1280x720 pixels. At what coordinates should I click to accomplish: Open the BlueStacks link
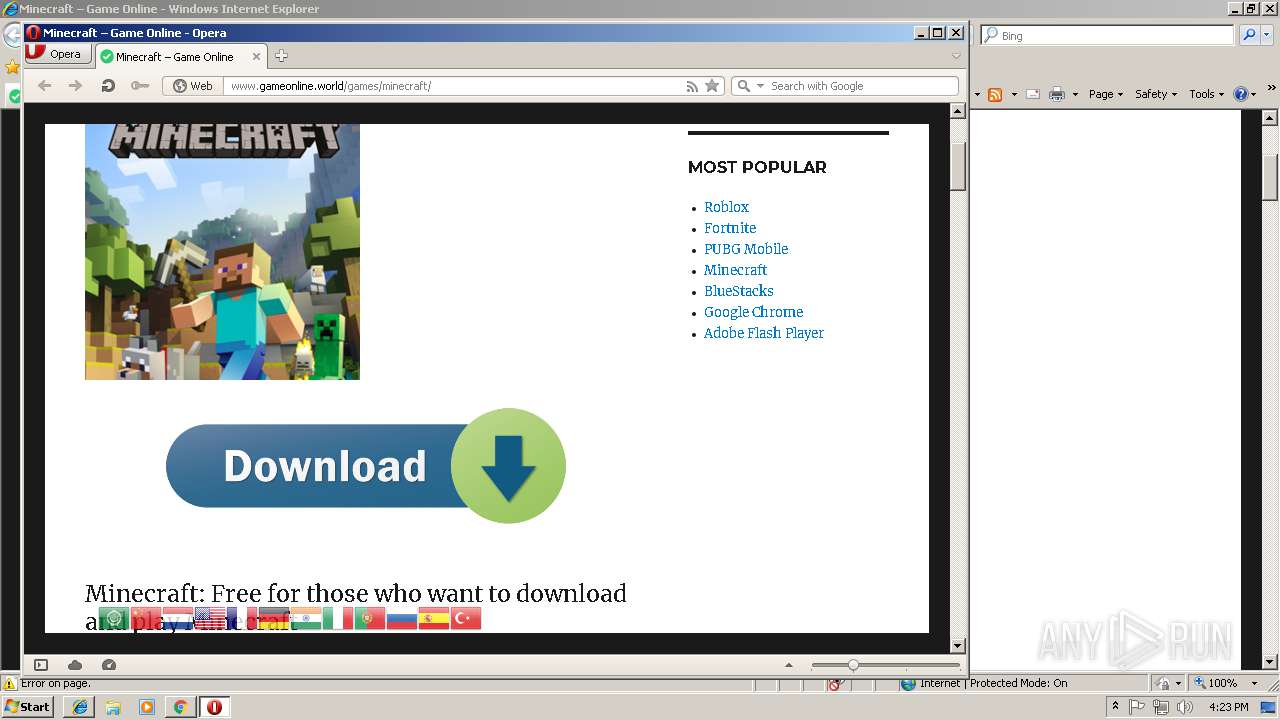[738, 291]
